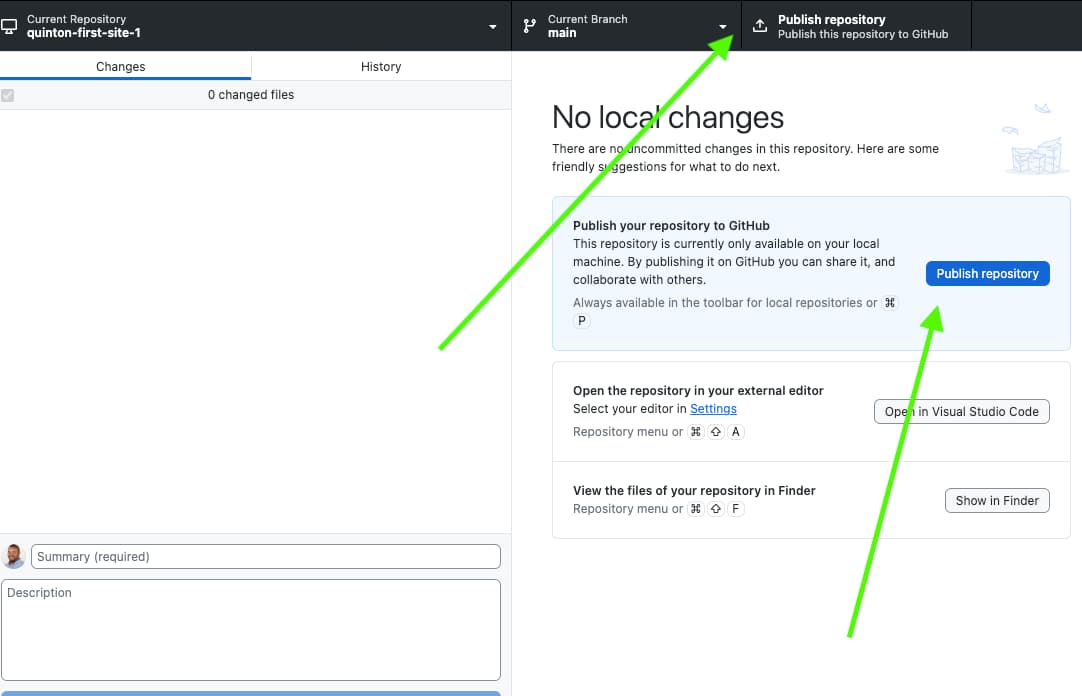Click the Show in Finder button
The height and width of the screenshot is (696, 1082).
point(997,500)
